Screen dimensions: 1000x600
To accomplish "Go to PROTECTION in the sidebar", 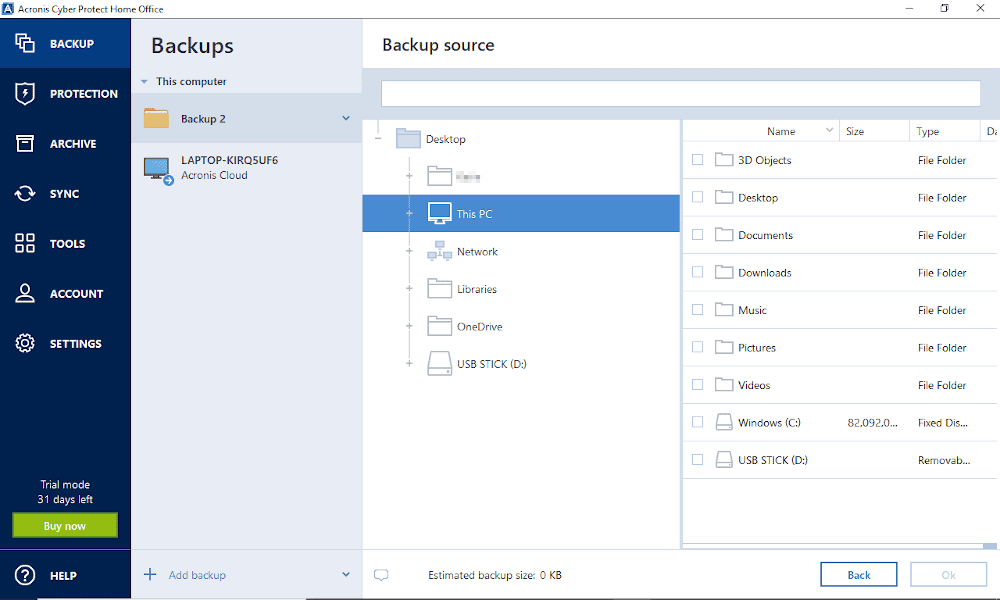I will [65, 93].
